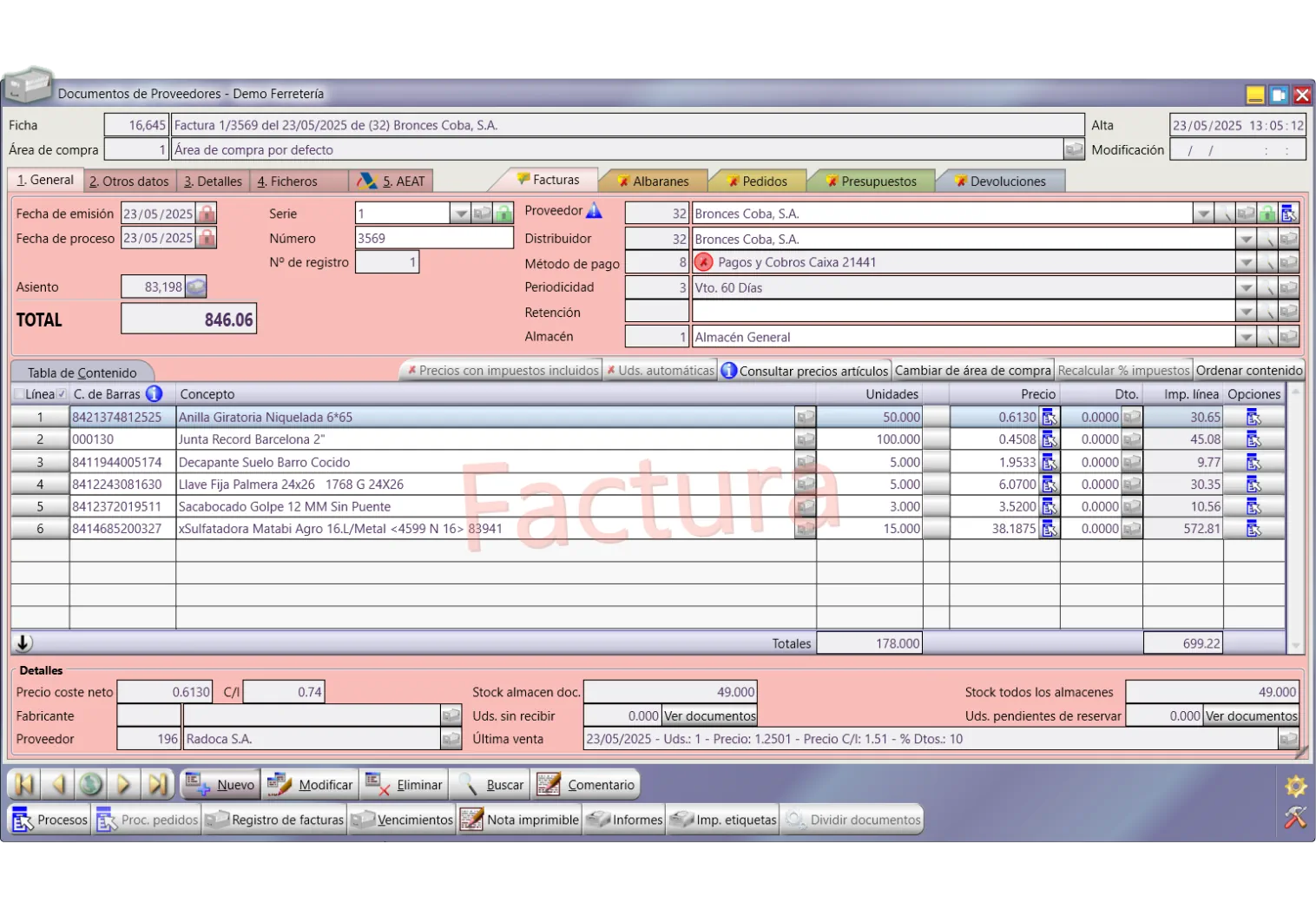Viewport: 1316px width, 903px height.
Task: Toggle Precios con impuestos incluidos option
Action: pos(502,371)
